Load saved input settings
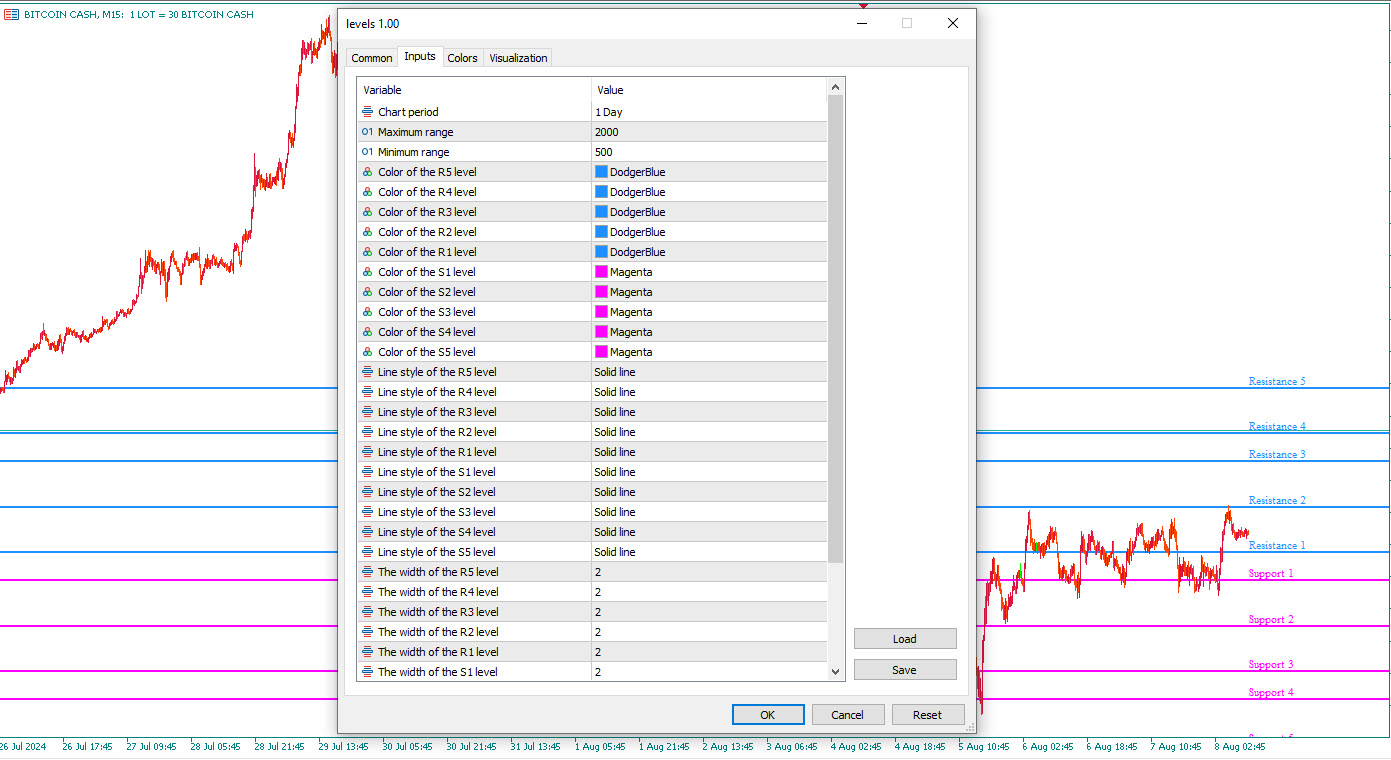 point(905,639)
